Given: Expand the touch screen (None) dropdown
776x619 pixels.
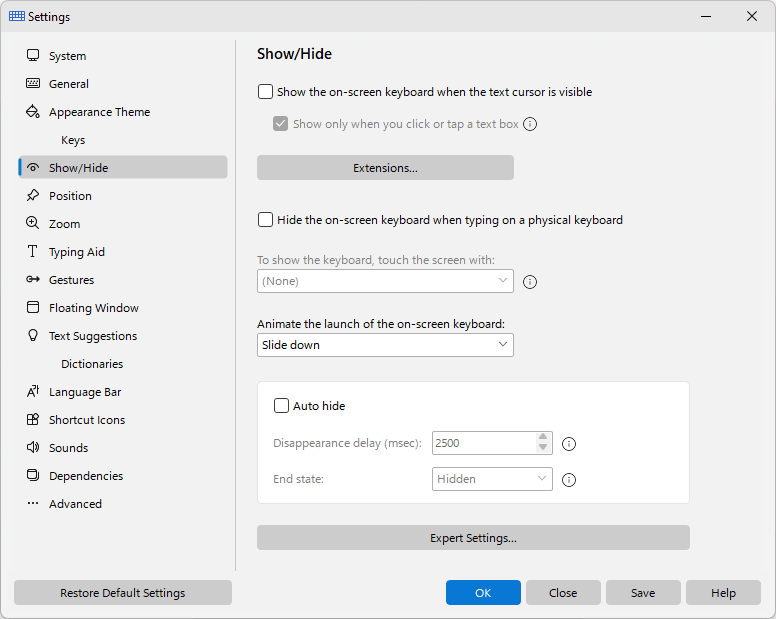Looking at the screenshot, I should click(385, 281).
